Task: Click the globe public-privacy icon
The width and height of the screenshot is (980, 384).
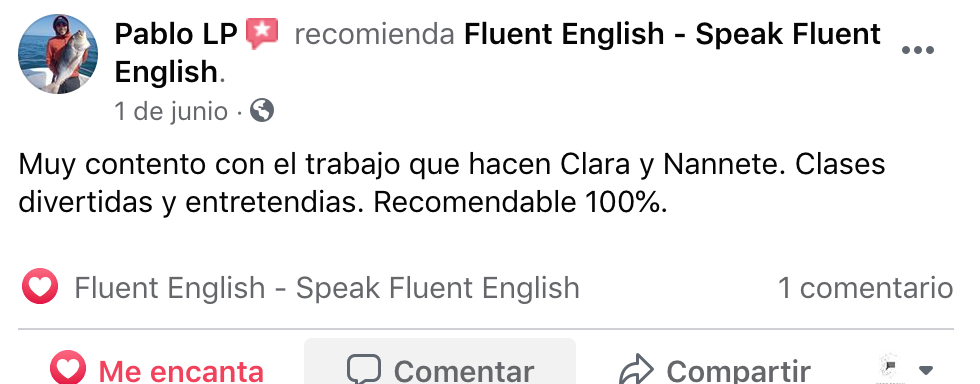Action: tap(262, 111)
